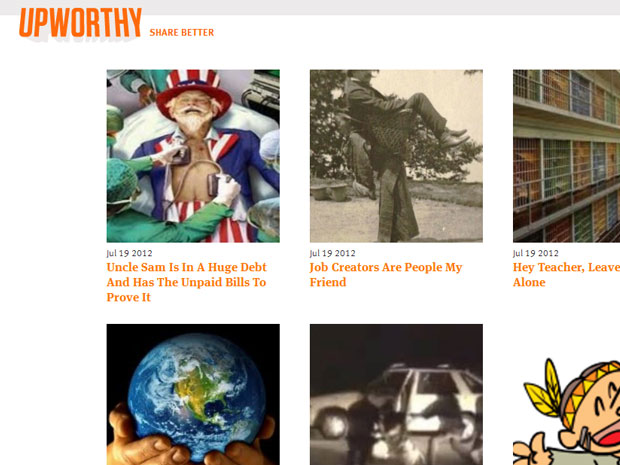
Task: Click the date above the Uncle Sam headline
Action: point(129,253)
